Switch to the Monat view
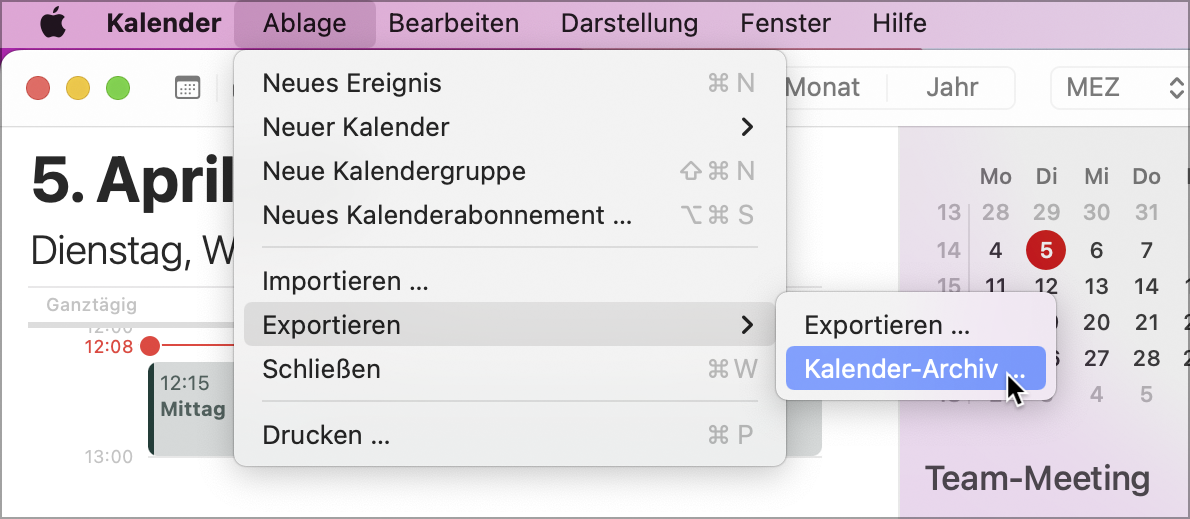 click(822, 87)
